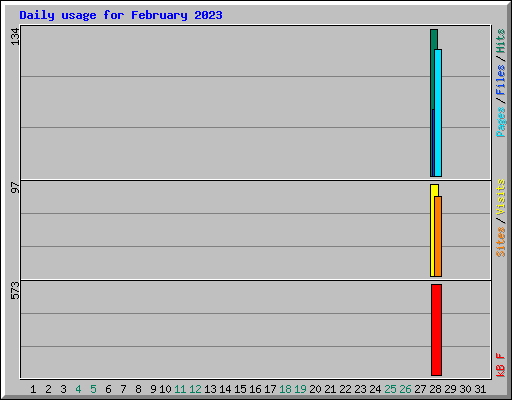Click the Sites legend label

tap(500, 242)
